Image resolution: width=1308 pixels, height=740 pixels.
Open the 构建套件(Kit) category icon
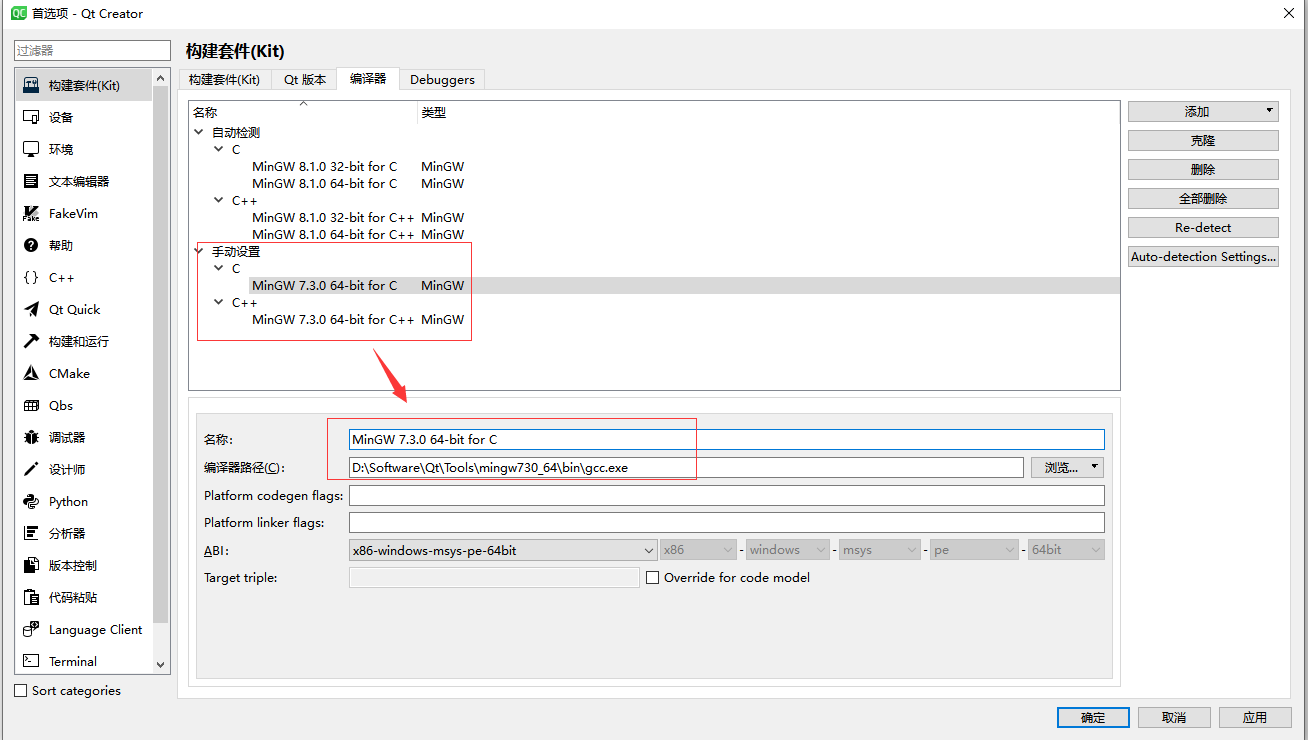click(31, 85)
